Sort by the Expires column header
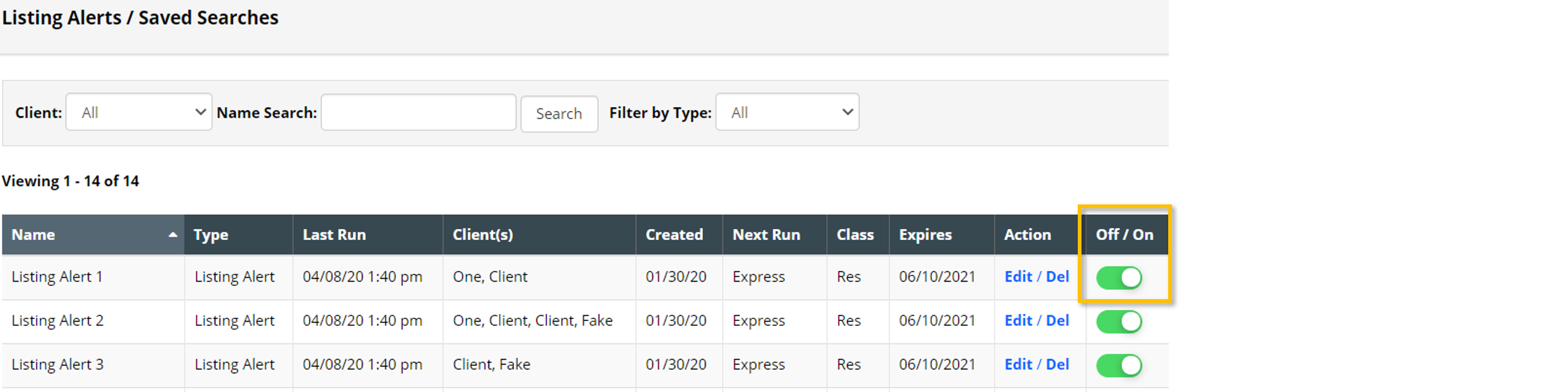 click(x=925, y=235)
